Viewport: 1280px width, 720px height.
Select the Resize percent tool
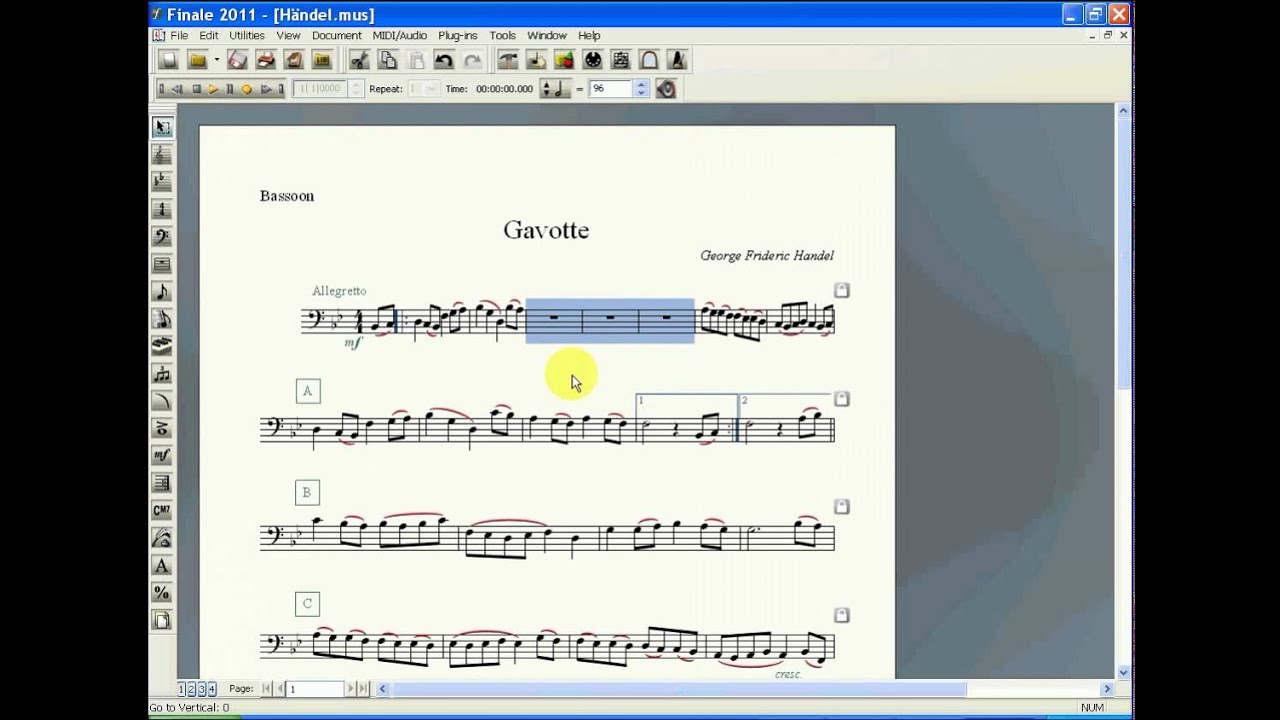(x=162, y=593)
